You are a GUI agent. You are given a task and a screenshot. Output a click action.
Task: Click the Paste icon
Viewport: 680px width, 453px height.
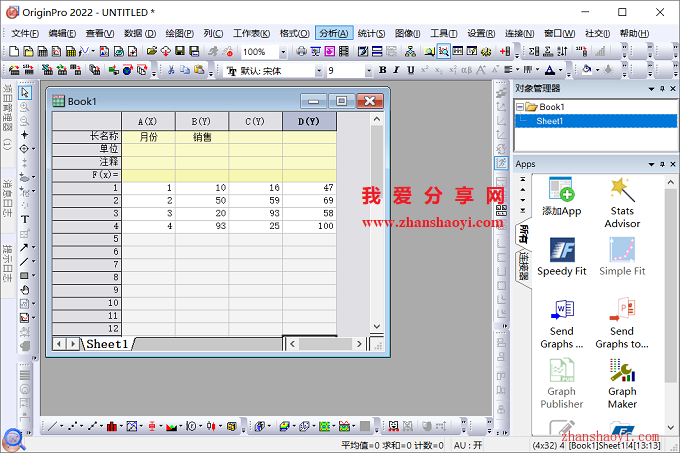tap(199, 70)
